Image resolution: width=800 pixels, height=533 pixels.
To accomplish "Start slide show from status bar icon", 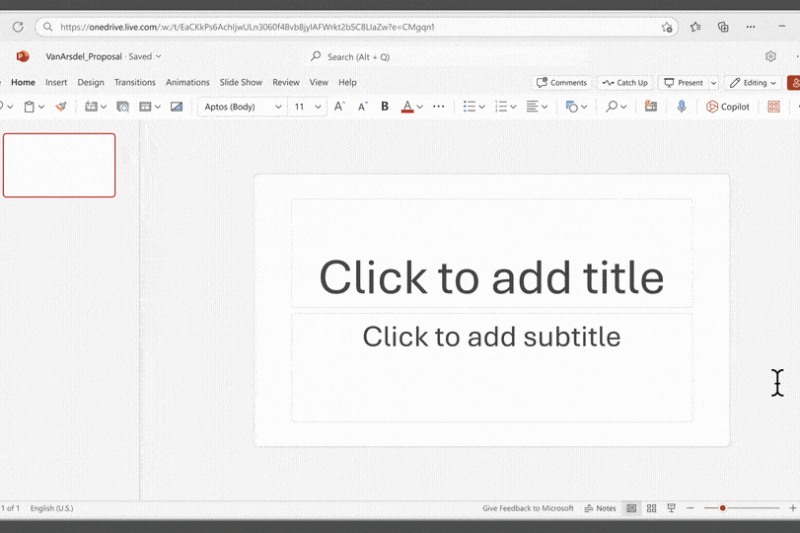I will point(671,508).
